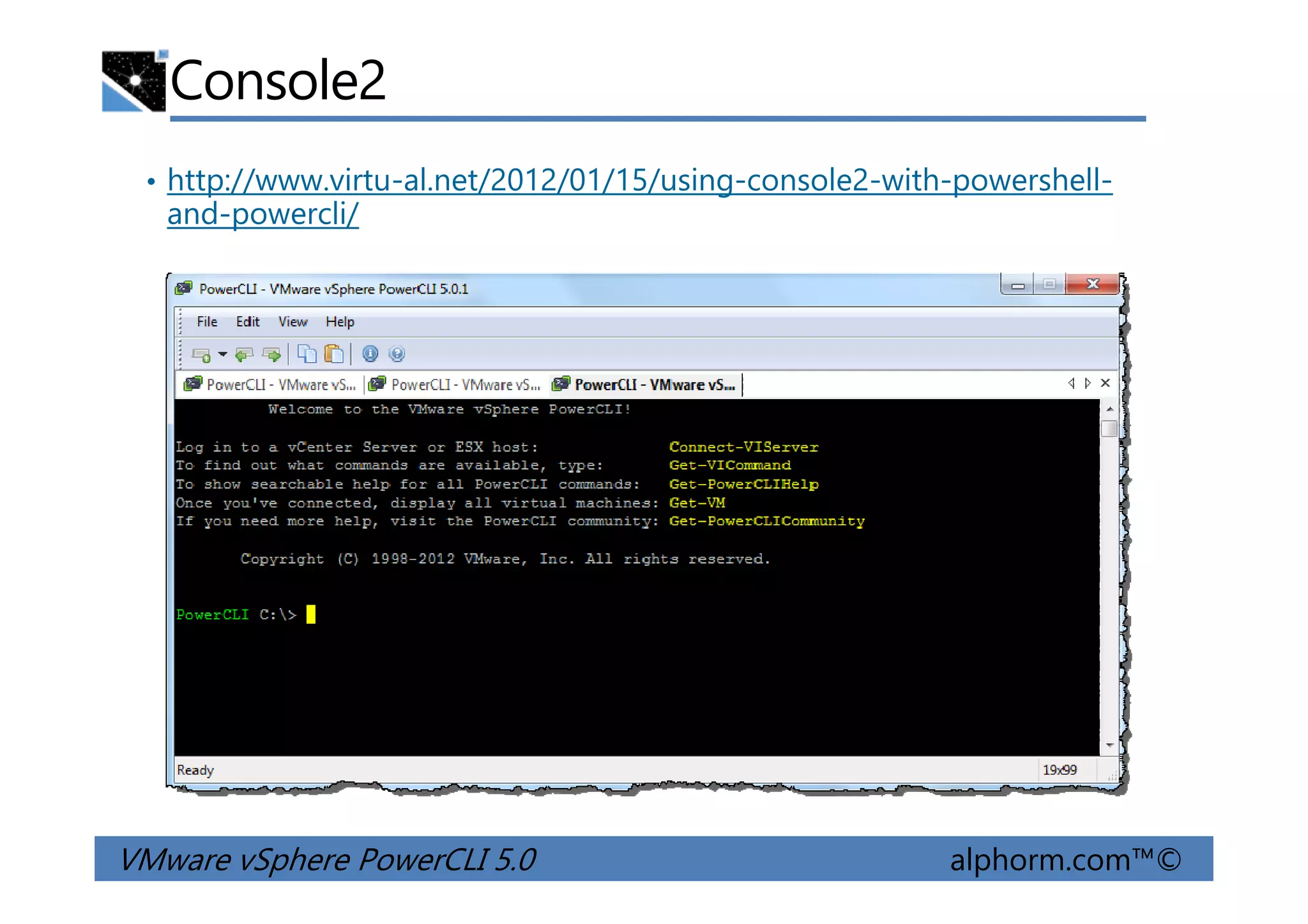Go to next tab using green right arrow
The height and width of the screenshot is (924, 1308).
point(271,354)
